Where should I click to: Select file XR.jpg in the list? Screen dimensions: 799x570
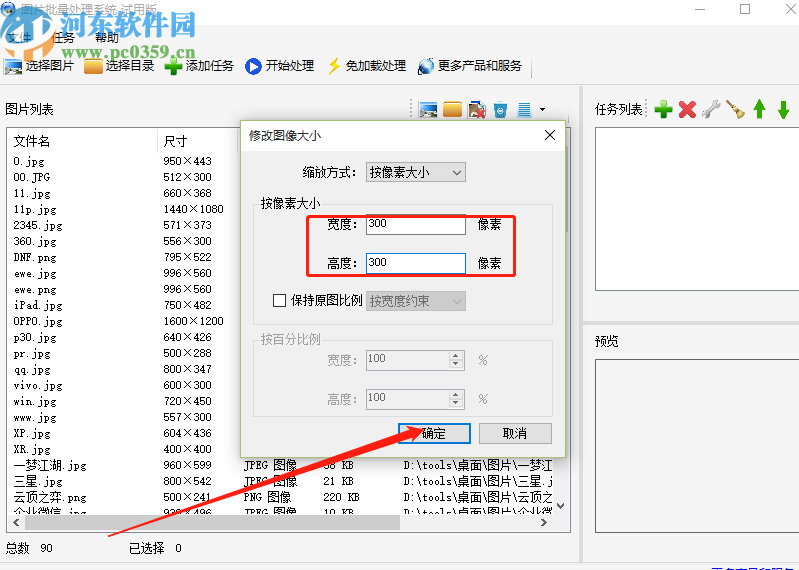tap(32, 449)
